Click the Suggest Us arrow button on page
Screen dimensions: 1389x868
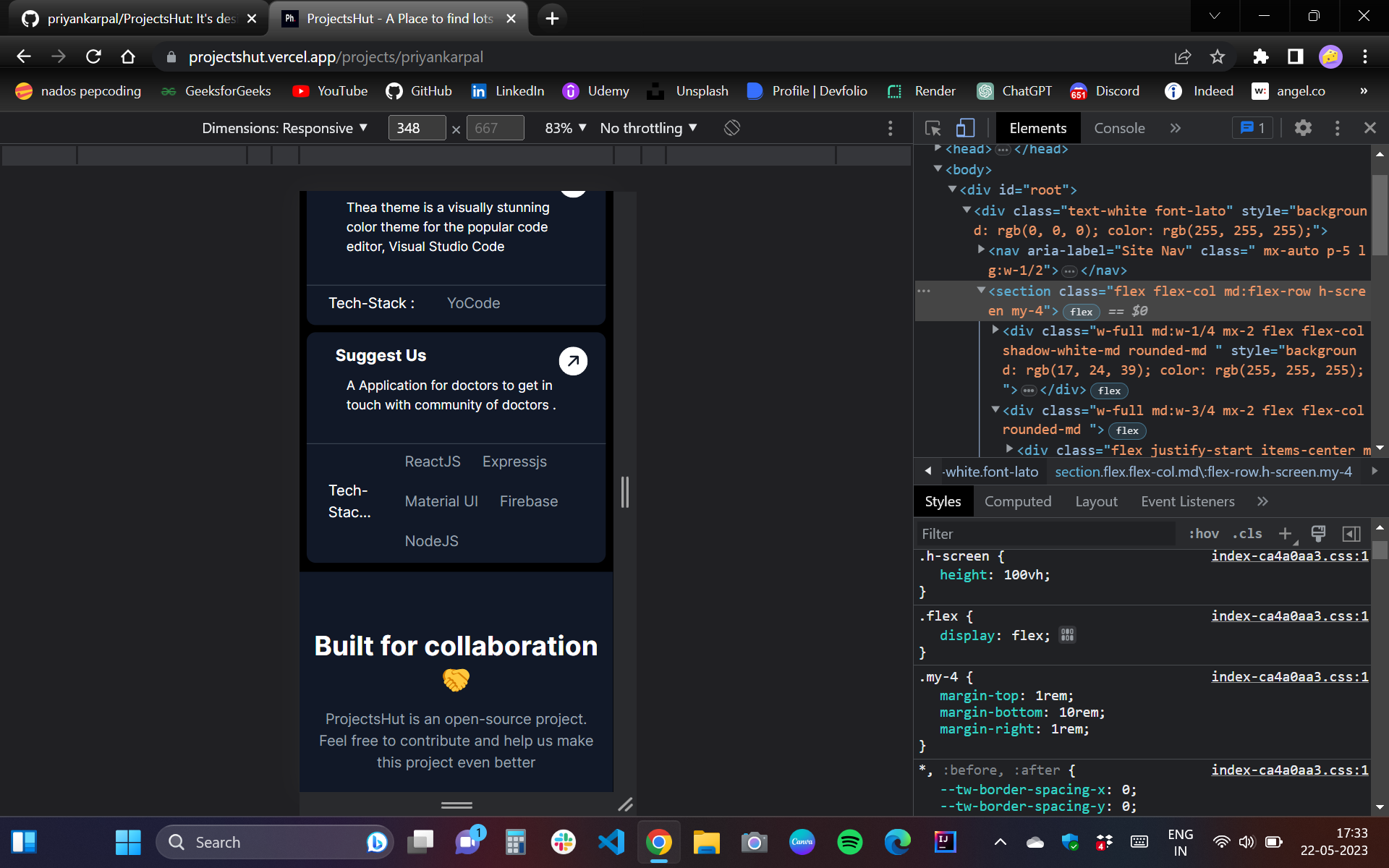tap(573, 360)
